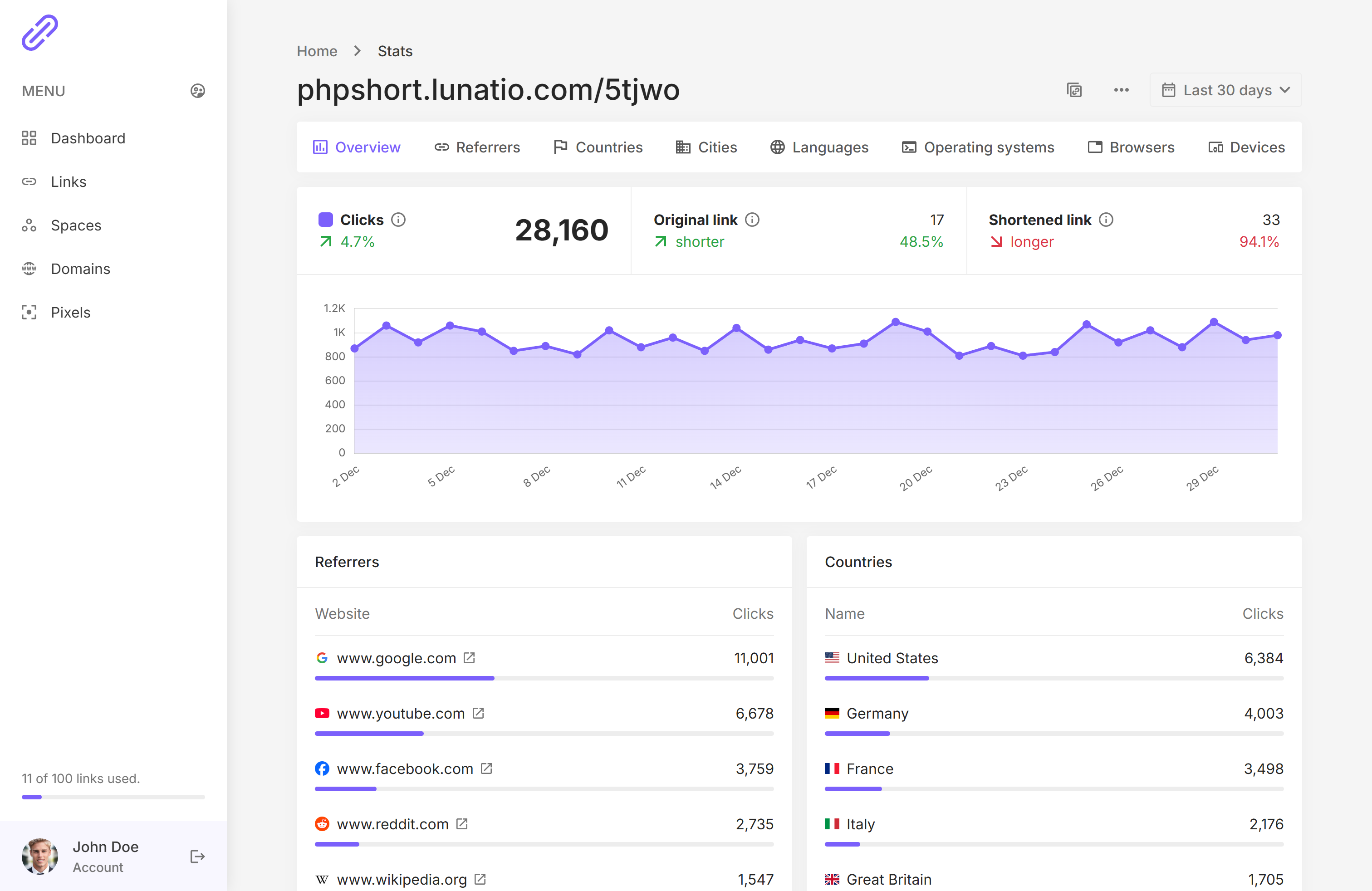Expand the Last 30 days dropdown
Viewport: 1372px width, 891px height.
click(1225, 90)
